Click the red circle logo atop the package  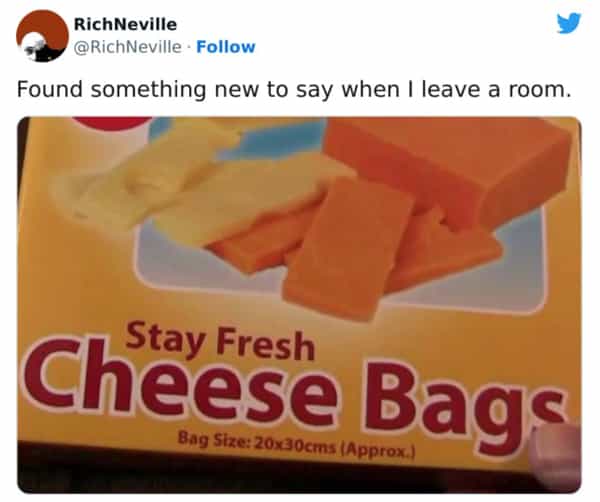point(111,123)
